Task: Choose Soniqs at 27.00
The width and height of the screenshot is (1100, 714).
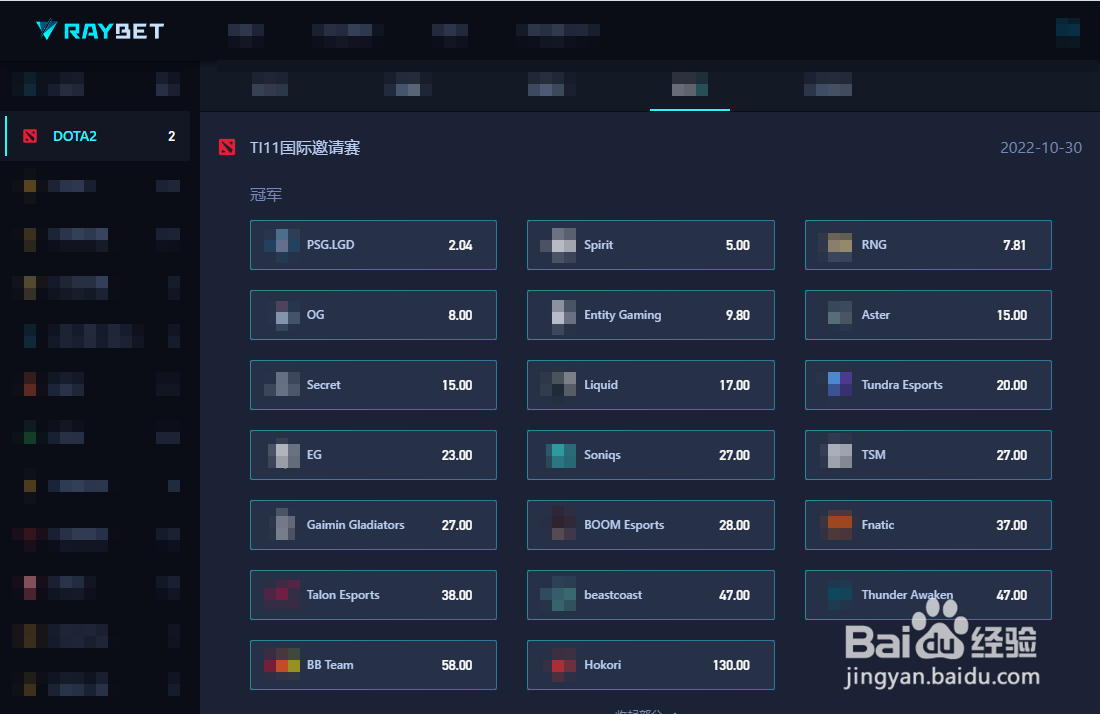Action: point(650,454)
